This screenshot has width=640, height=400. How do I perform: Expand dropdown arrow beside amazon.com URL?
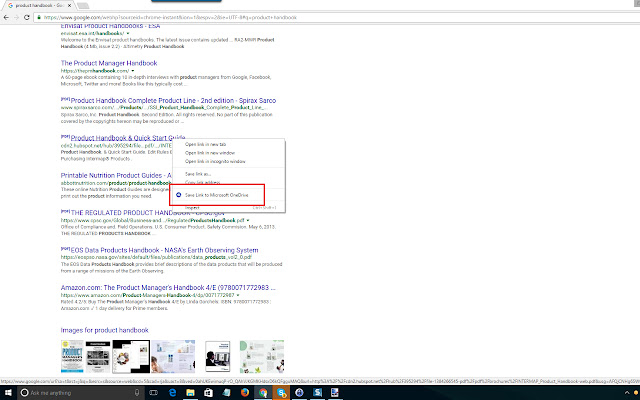tap(238, 295)
